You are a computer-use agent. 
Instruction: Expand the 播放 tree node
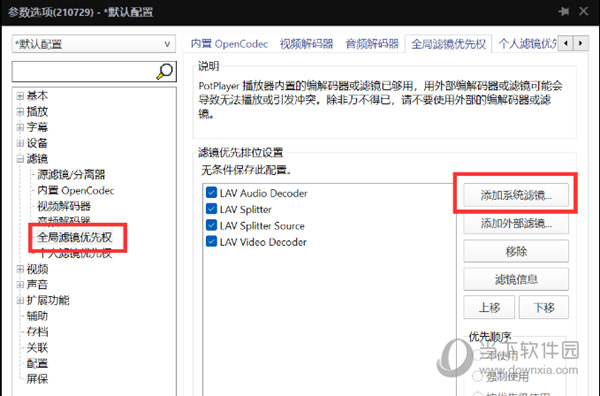click(20, 111)
